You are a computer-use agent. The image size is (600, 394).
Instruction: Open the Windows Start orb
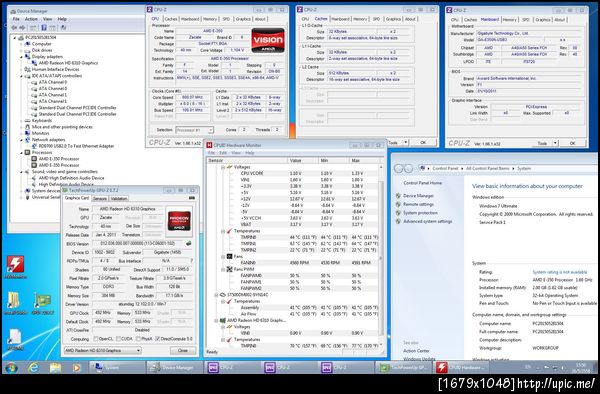coord(11,368)
